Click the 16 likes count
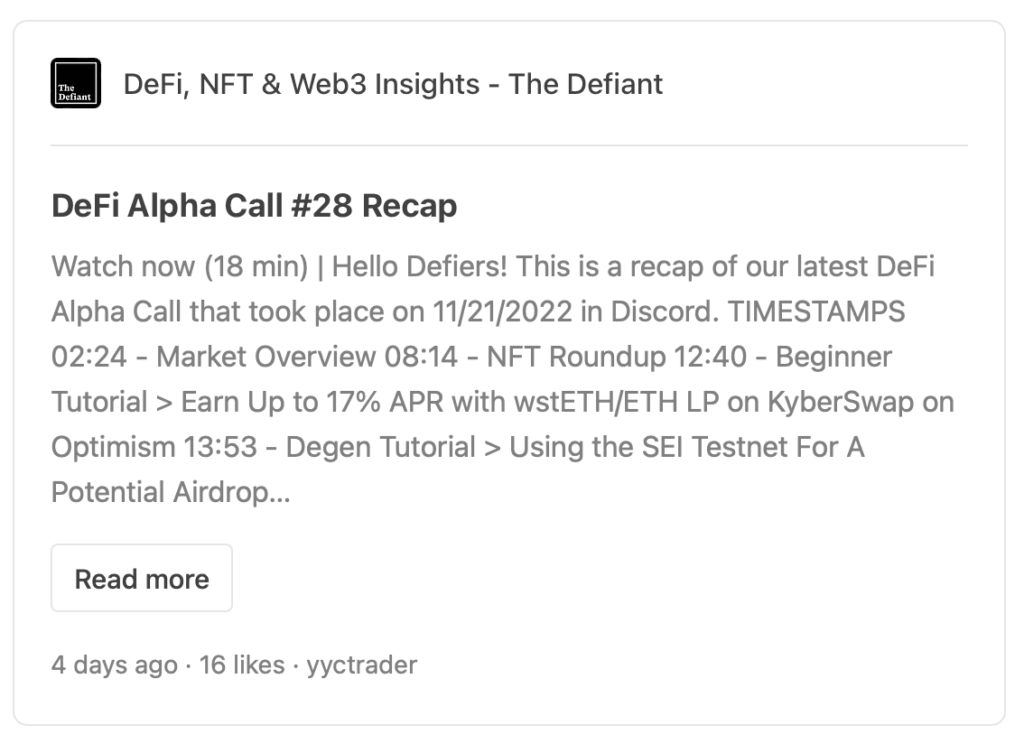 pyautogui.click(x=242, y=665)
